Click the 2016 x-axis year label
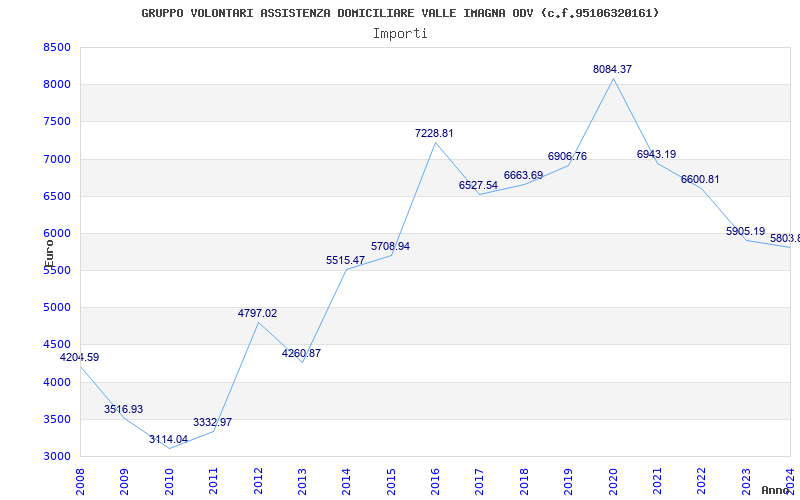 [x=435, y=481]
